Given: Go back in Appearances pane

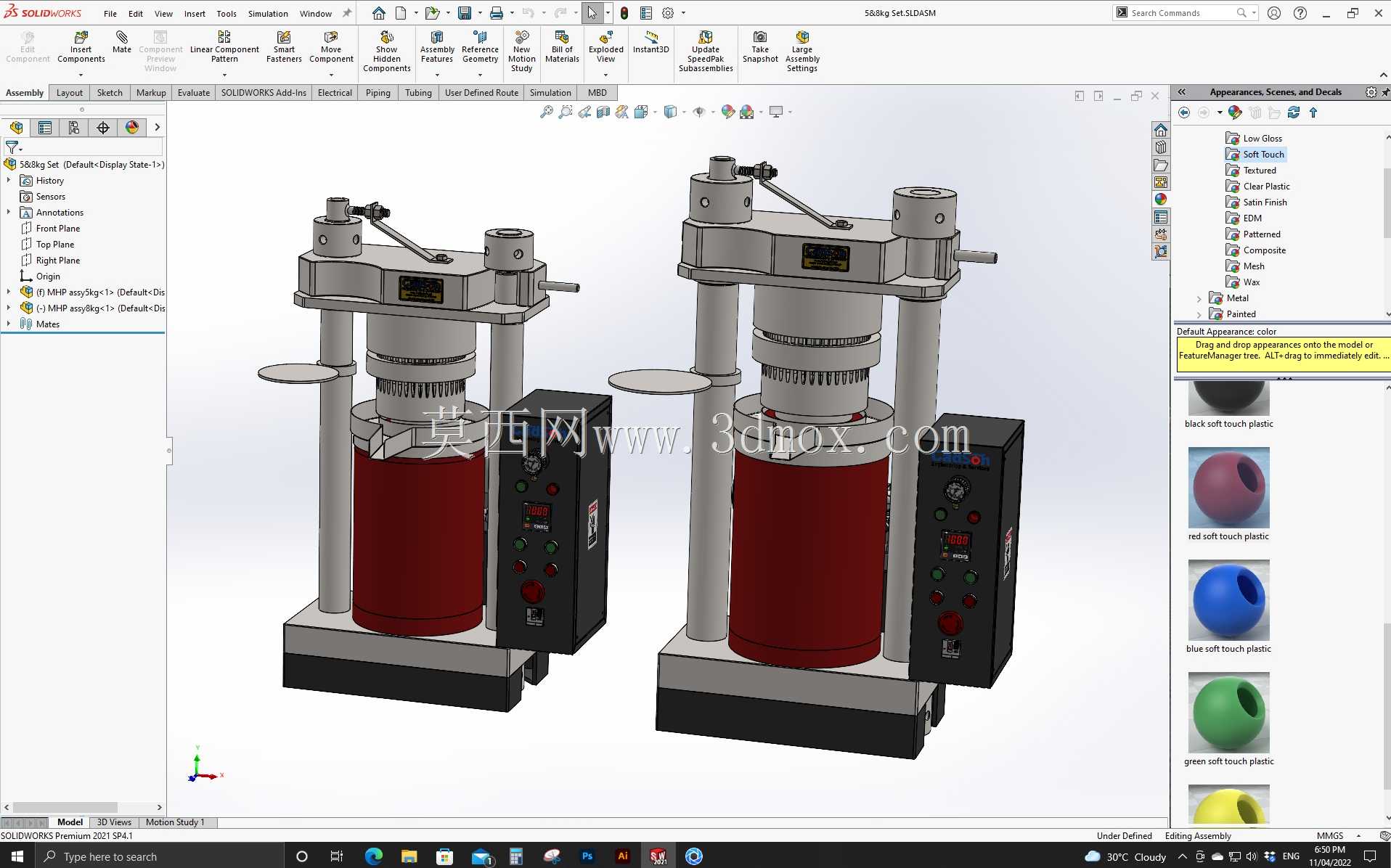Looking at the screenshot, I should [x=1184, y=112].
